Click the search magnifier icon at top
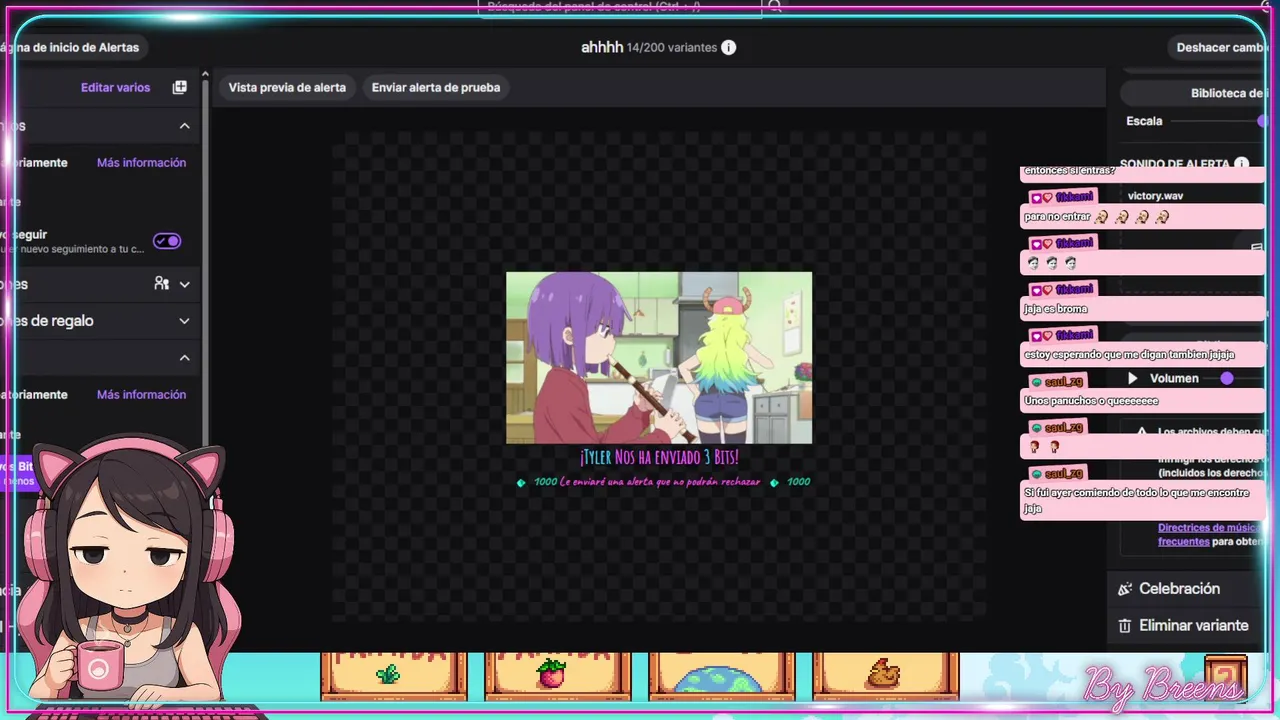This screenshot has height=720, width=1280. tap(775, 6)
